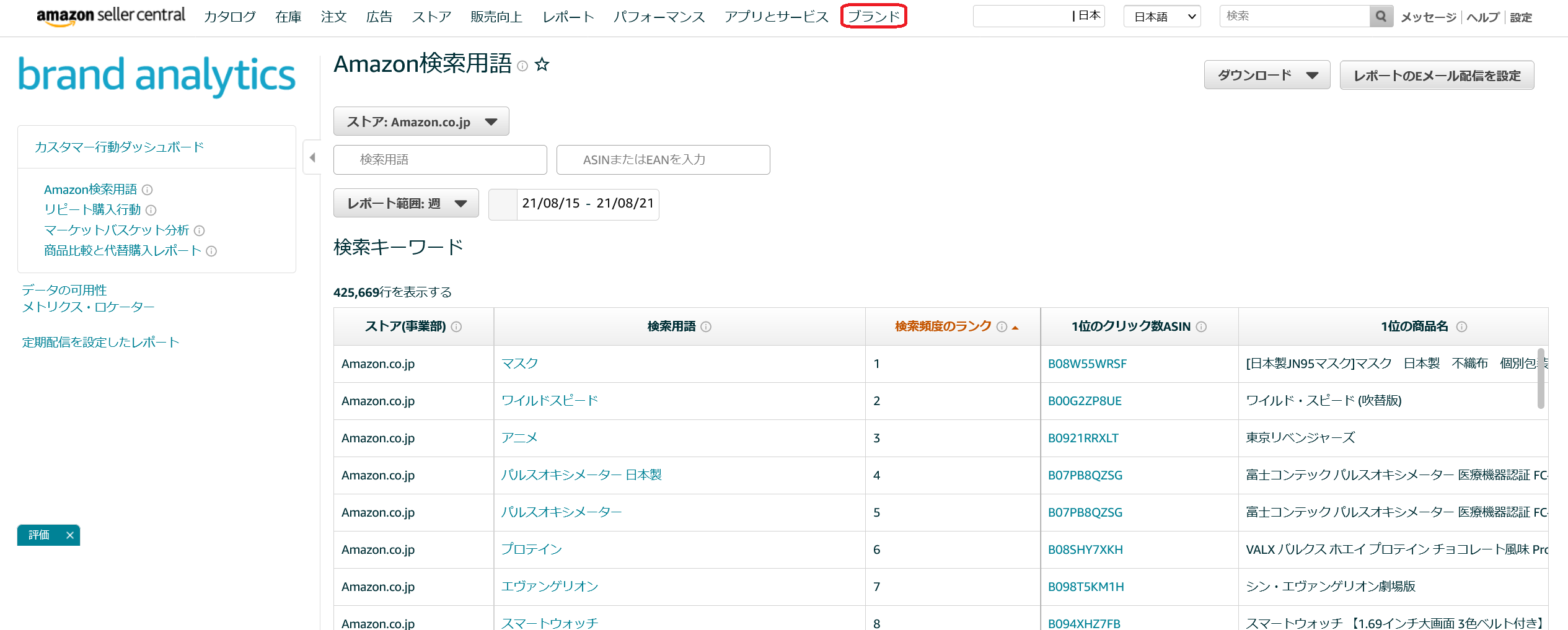Open the パフォーマンス menu
1568x630 pixels.
pos(659,17)
